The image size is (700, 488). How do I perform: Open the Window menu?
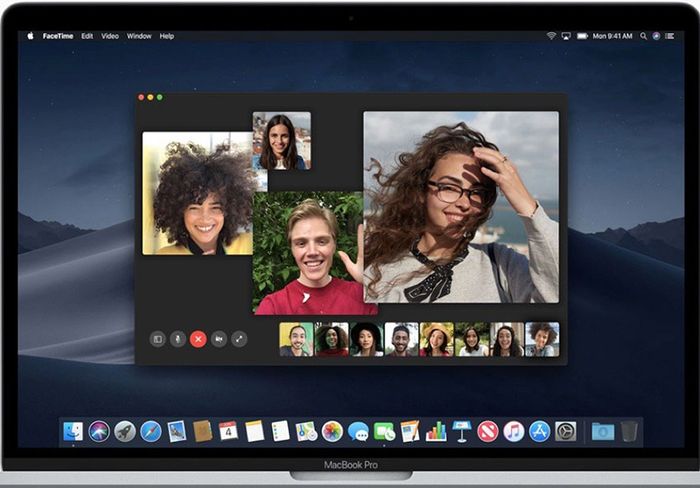139,36
